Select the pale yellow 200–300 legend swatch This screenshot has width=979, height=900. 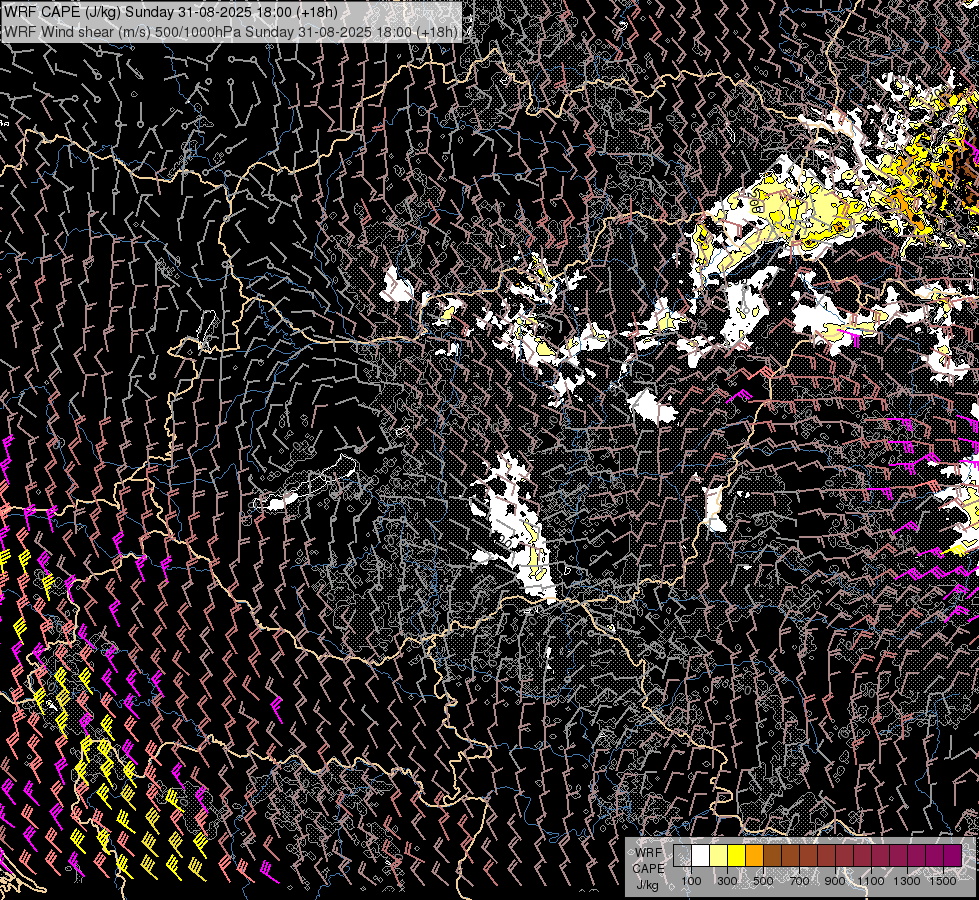(719, 855)
